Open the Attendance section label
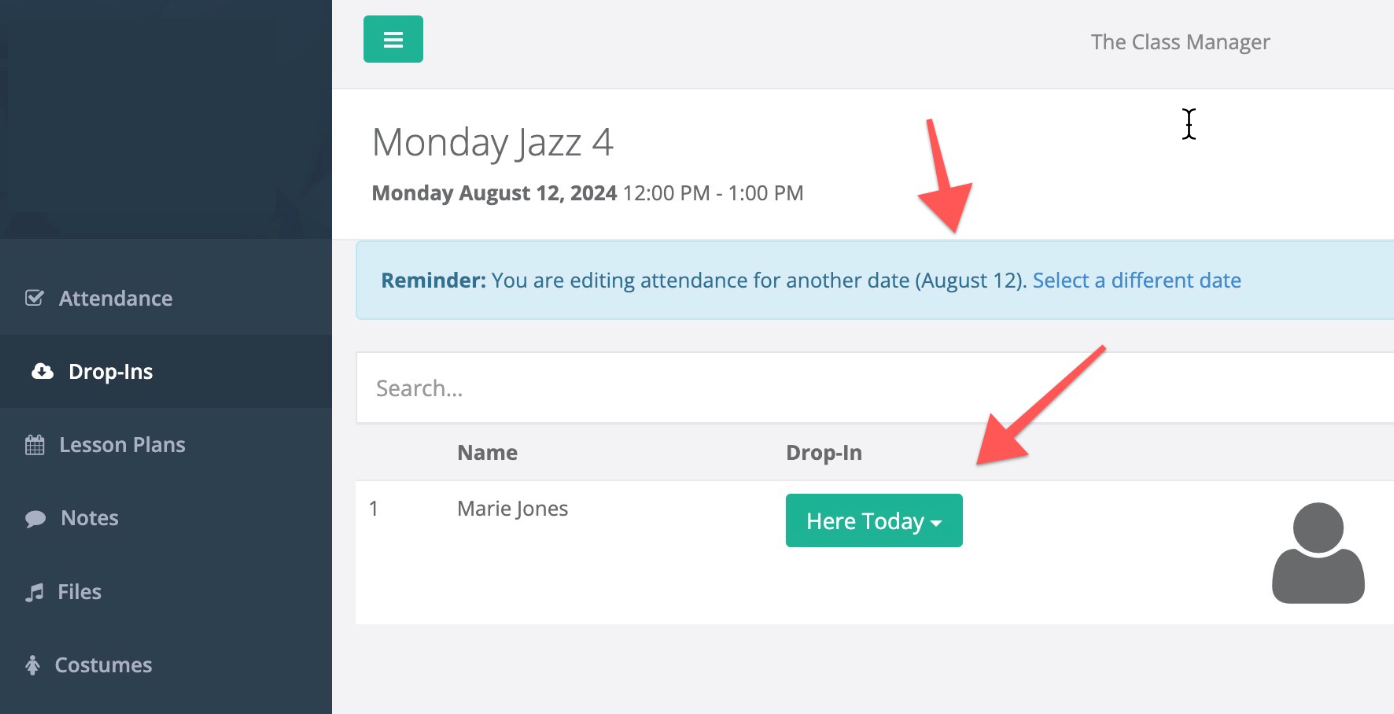1394x714 pixels. coord(116,298)
